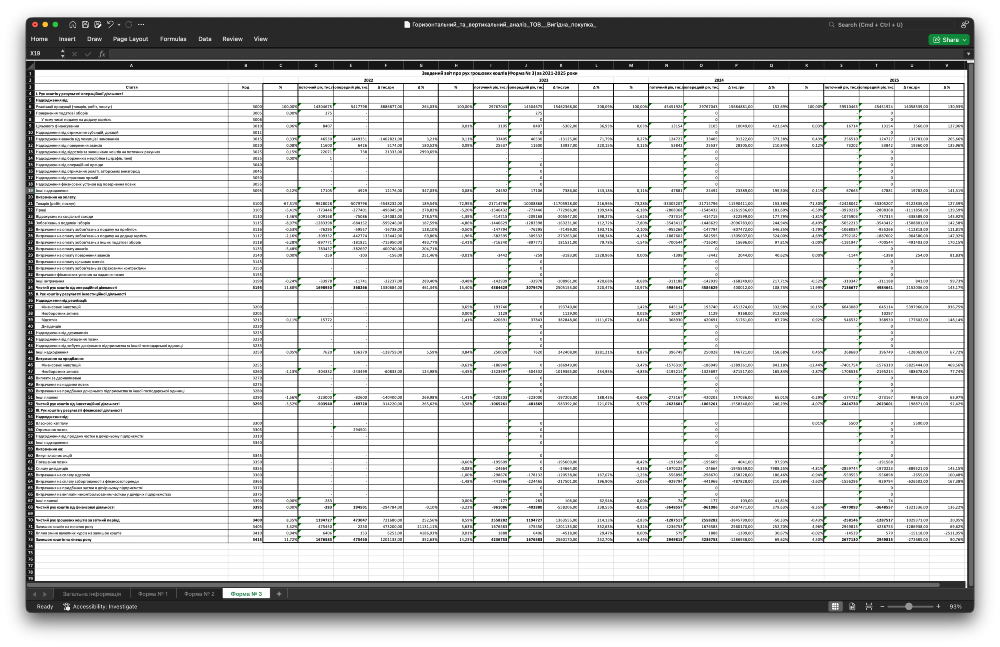This screenshot has height=647, width=1000.
Task: Switch to Page Layout view in the status bar
Action: [x=852, y=607]
